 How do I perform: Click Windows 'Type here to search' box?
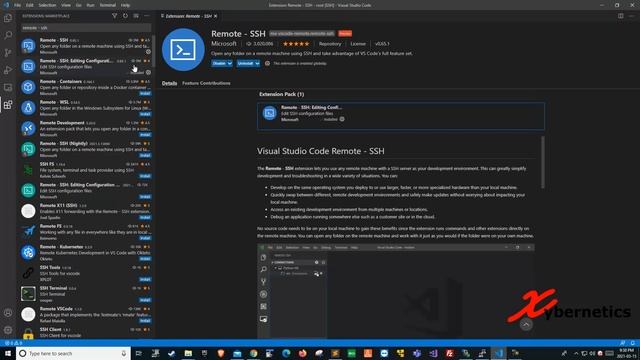point(73,353)
